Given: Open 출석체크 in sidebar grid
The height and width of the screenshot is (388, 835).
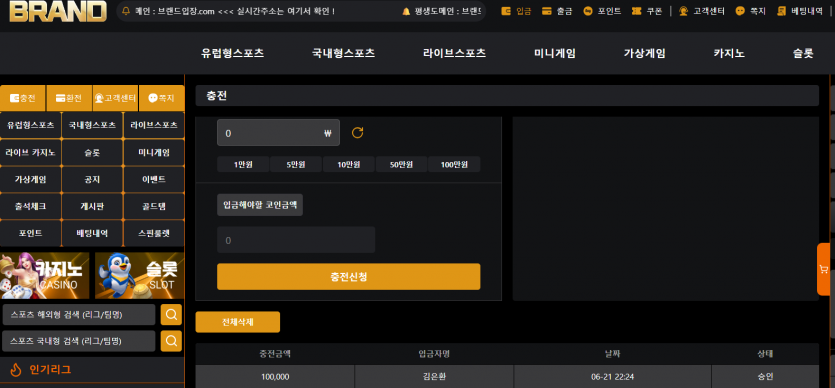Looking at the screenshot, I should (x=31, y=206).
